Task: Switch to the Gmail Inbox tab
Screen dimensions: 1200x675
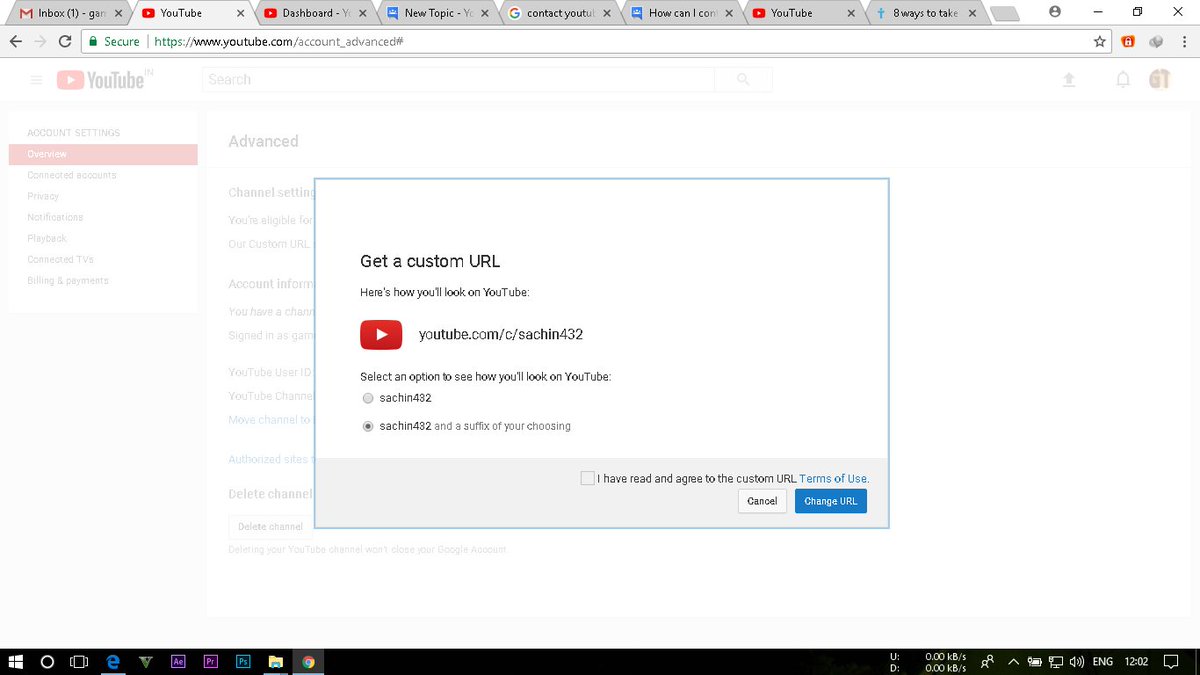Action: pyautogui.click(x=70, y=13)
